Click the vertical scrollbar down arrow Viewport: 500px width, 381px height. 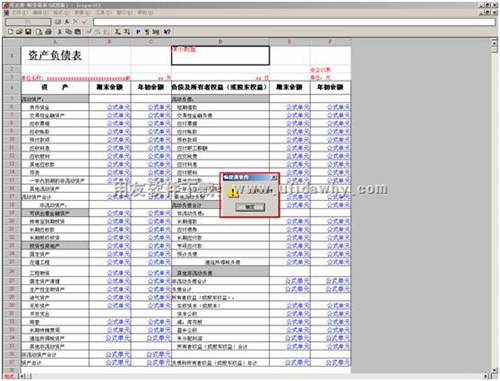point(495,370)
